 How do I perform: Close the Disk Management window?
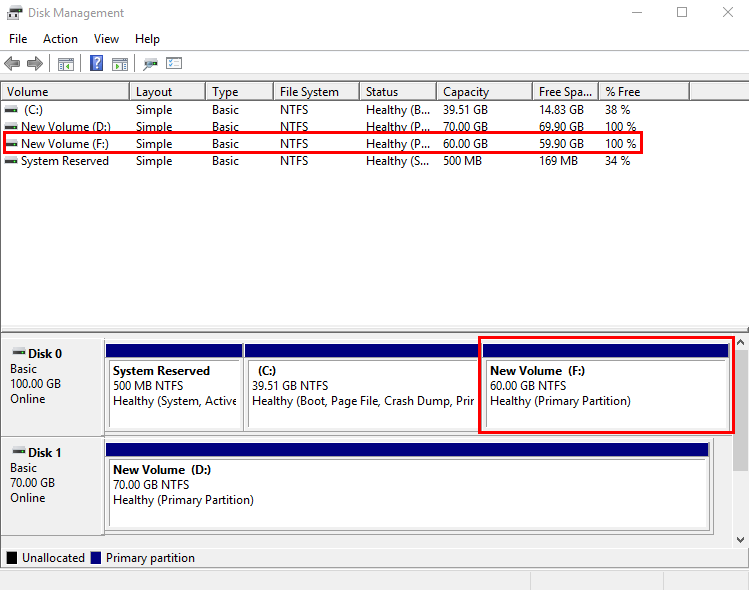tap(728, 12)
